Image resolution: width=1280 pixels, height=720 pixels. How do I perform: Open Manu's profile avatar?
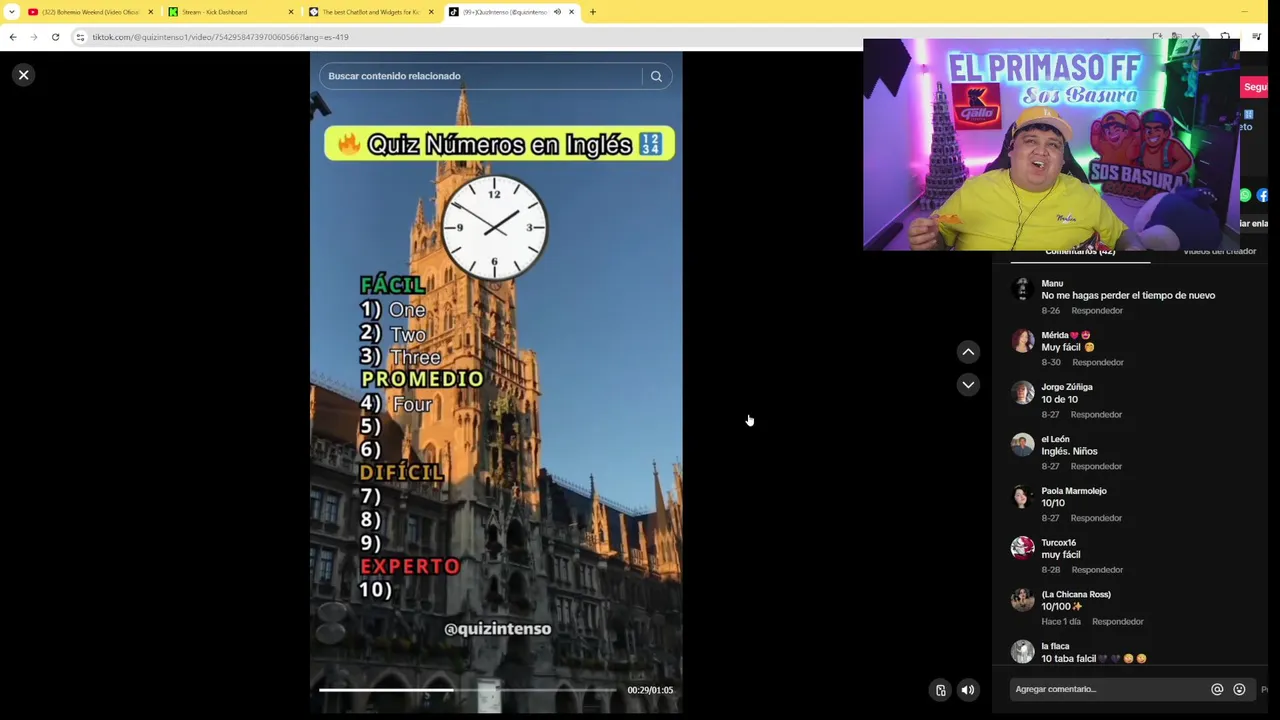coord(1022,289)
